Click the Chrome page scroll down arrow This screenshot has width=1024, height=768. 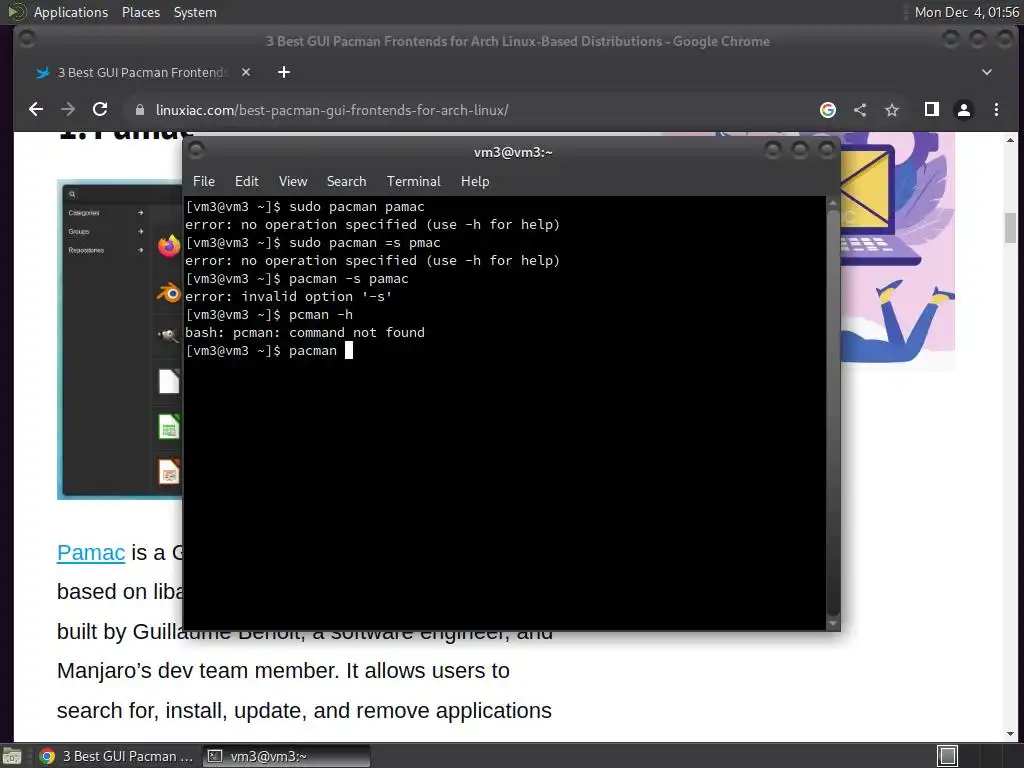[x=1010, y=734]
